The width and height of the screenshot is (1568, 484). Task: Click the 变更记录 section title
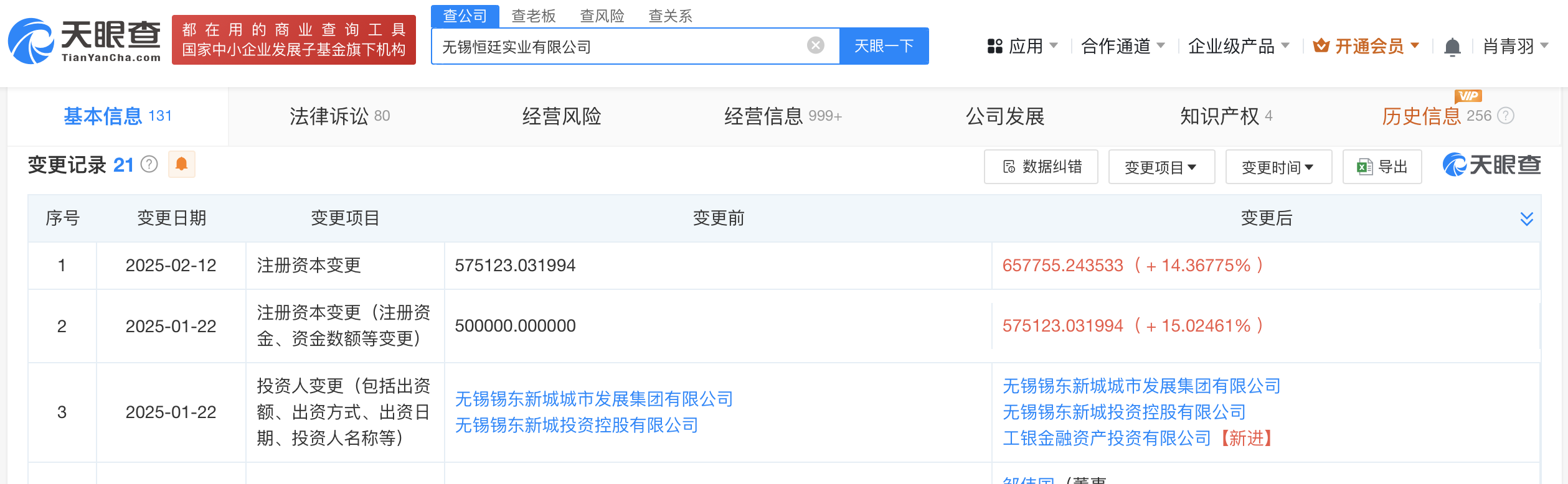[67, 165]
